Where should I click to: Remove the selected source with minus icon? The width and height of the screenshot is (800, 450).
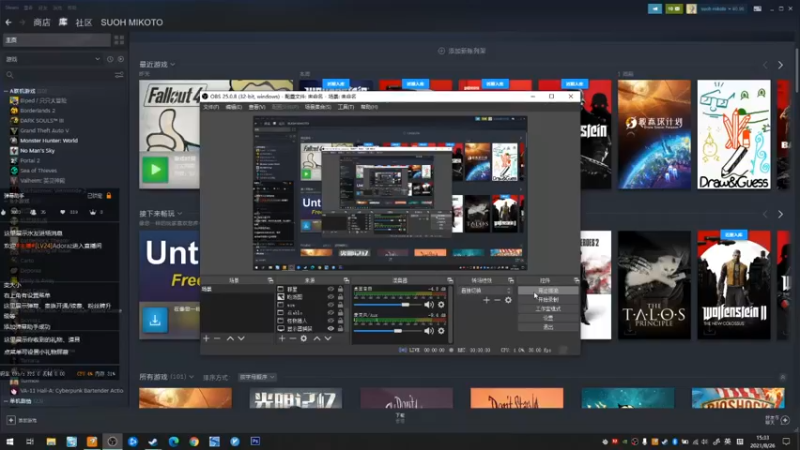[x=292, y=338]
